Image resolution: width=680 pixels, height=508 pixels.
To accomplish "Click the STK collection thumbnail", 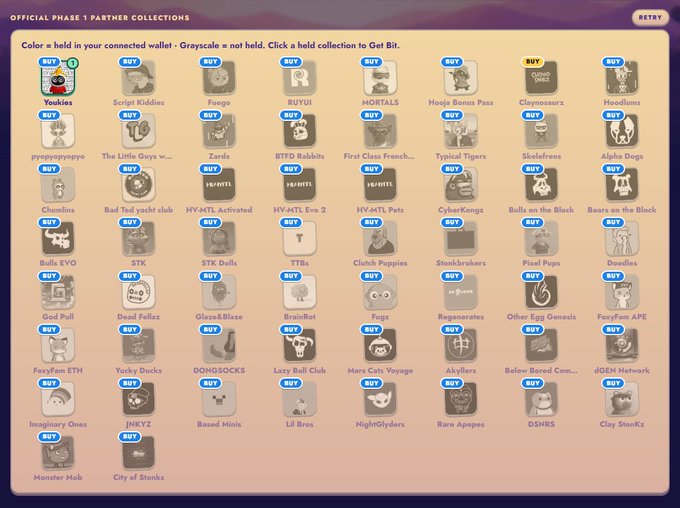I will coord(139,239).
